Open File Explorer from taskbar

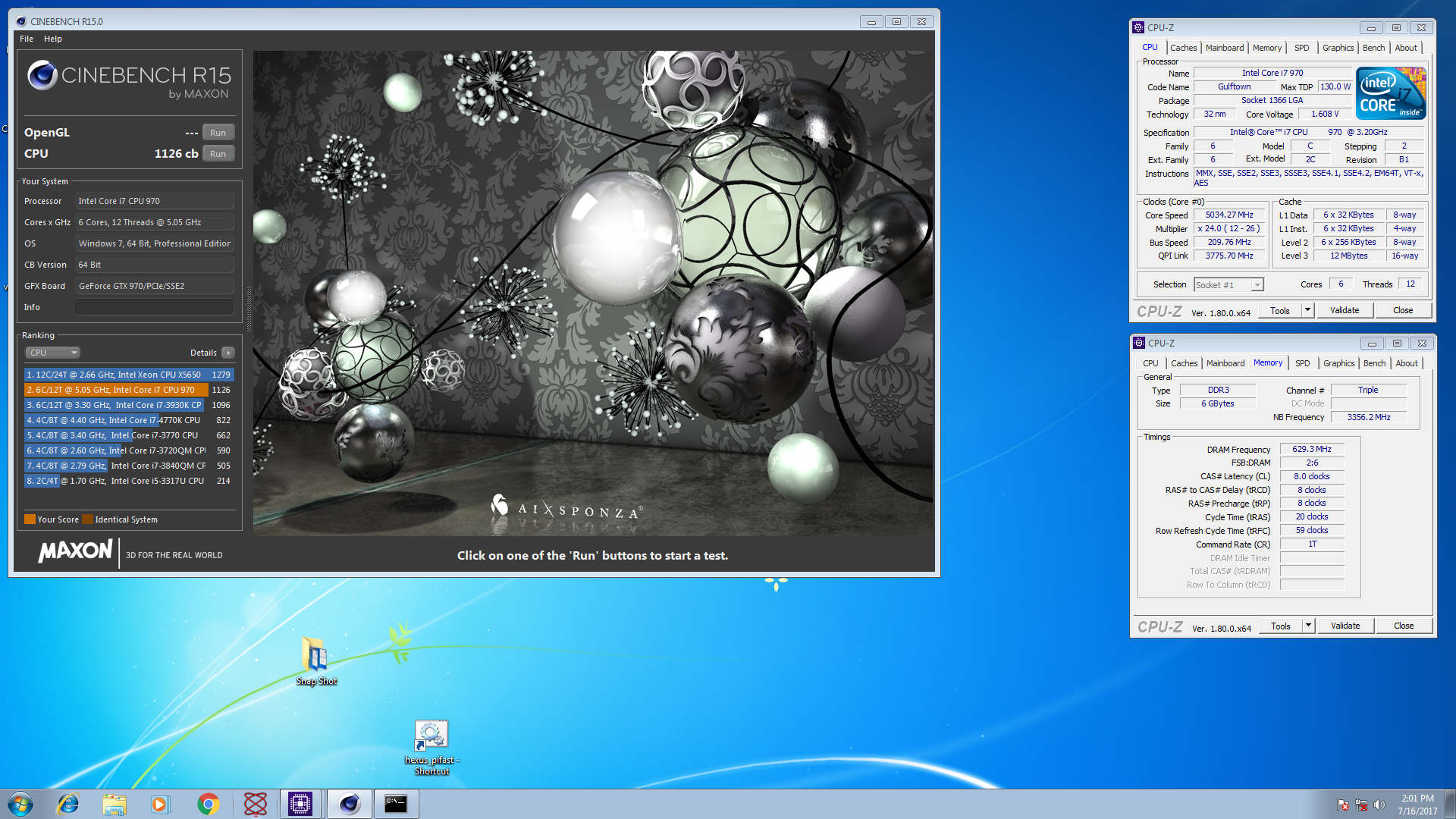(x=115, y=804)
